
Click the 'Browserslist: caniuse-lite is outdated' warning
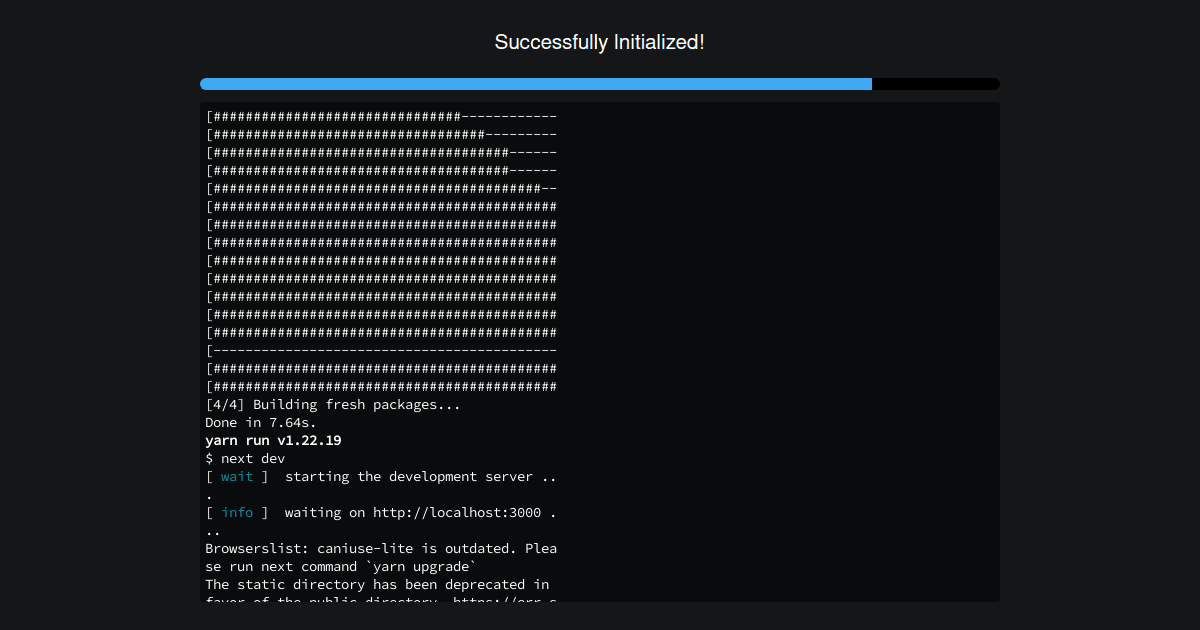[x=380, y=548]
